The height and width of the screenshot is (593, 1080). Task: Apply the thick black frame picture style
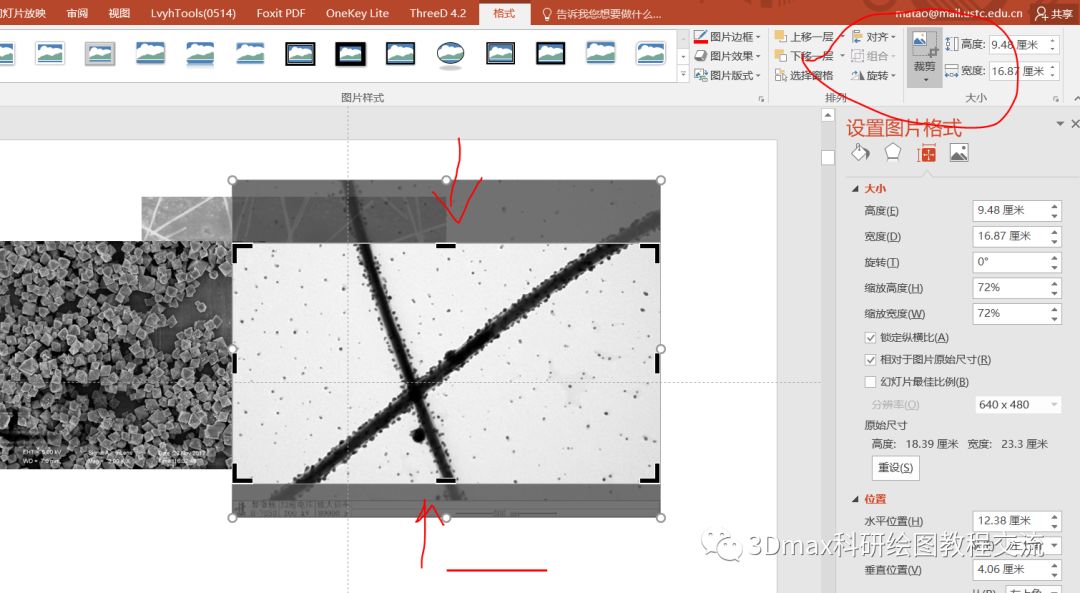click(x=351, y=54)
